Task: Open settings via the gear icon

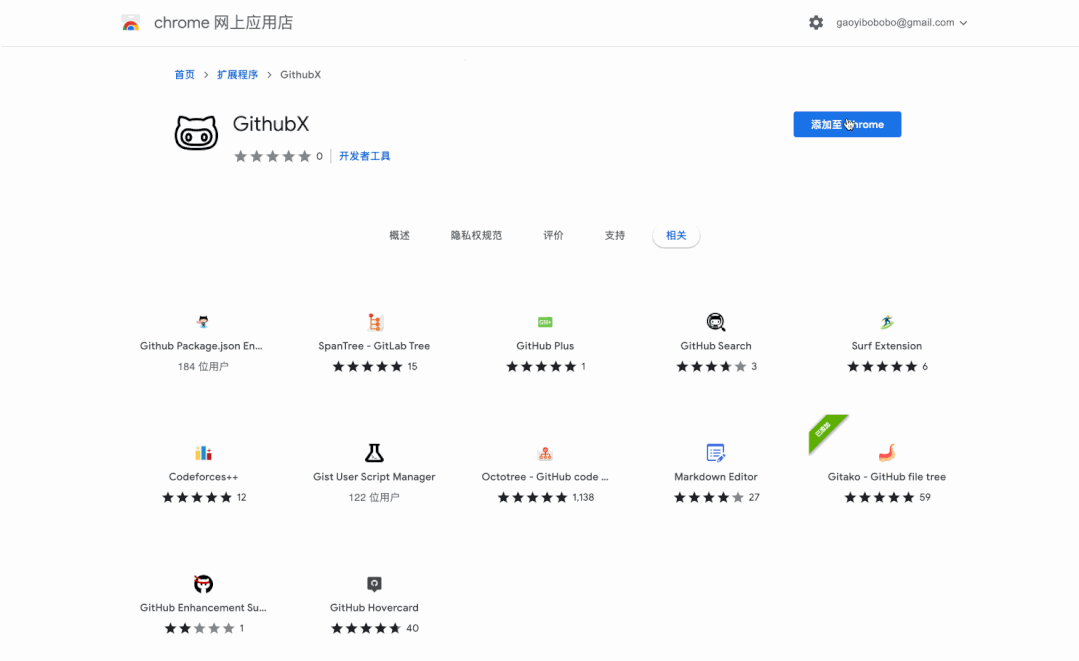Action: (x=815, y=23)
